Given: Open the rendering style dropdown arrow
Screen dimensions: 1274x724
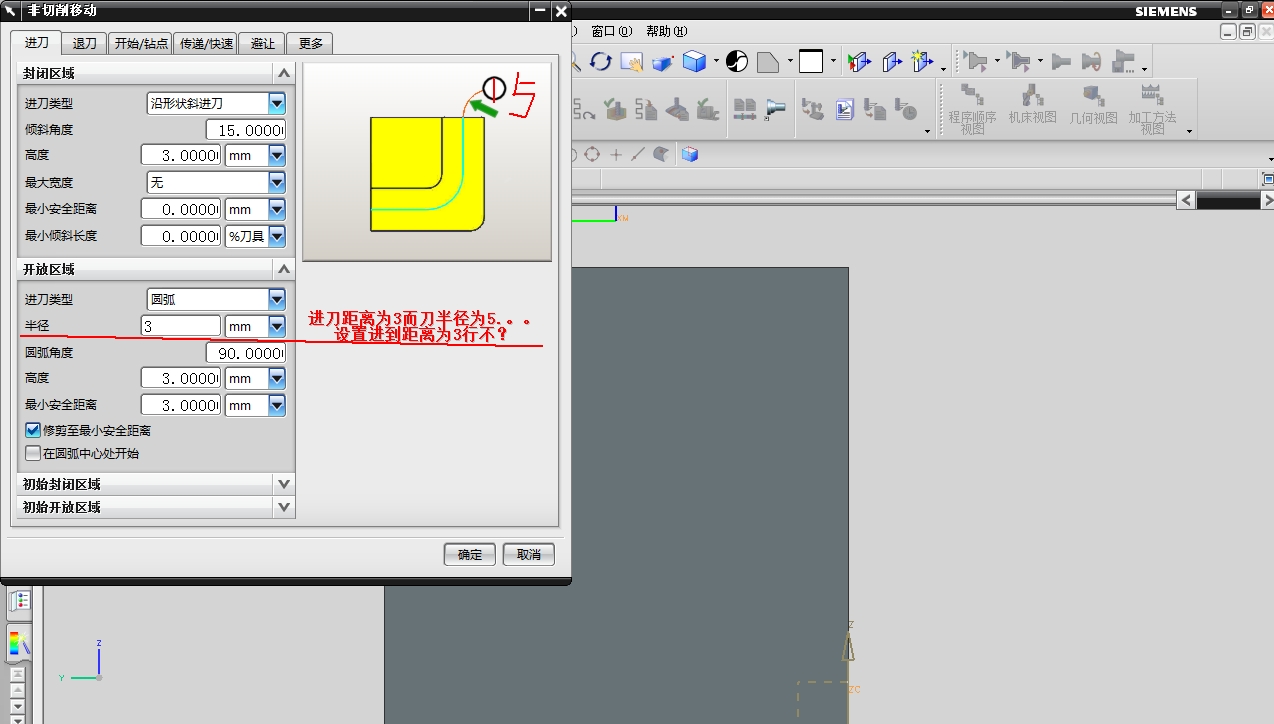Looking at the screenshot, I should (x=716, y=62).
